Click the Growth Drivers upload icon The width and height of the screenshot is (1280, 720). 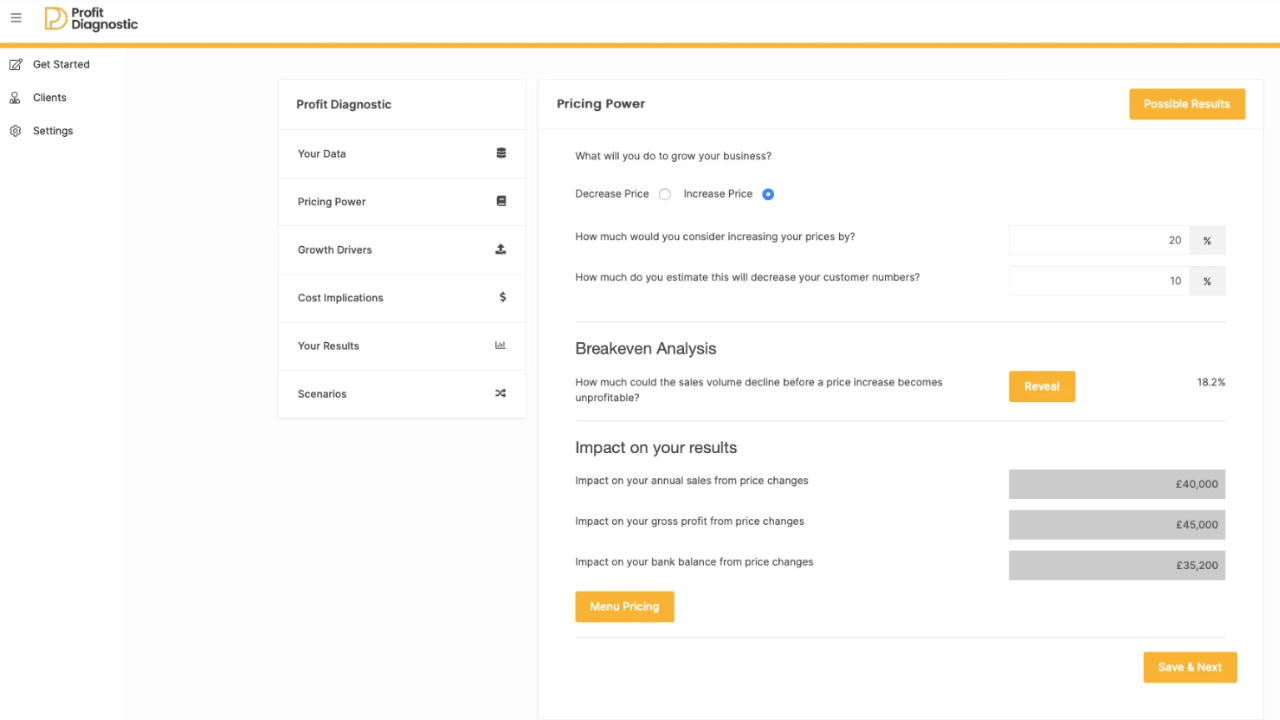point(501,249)
